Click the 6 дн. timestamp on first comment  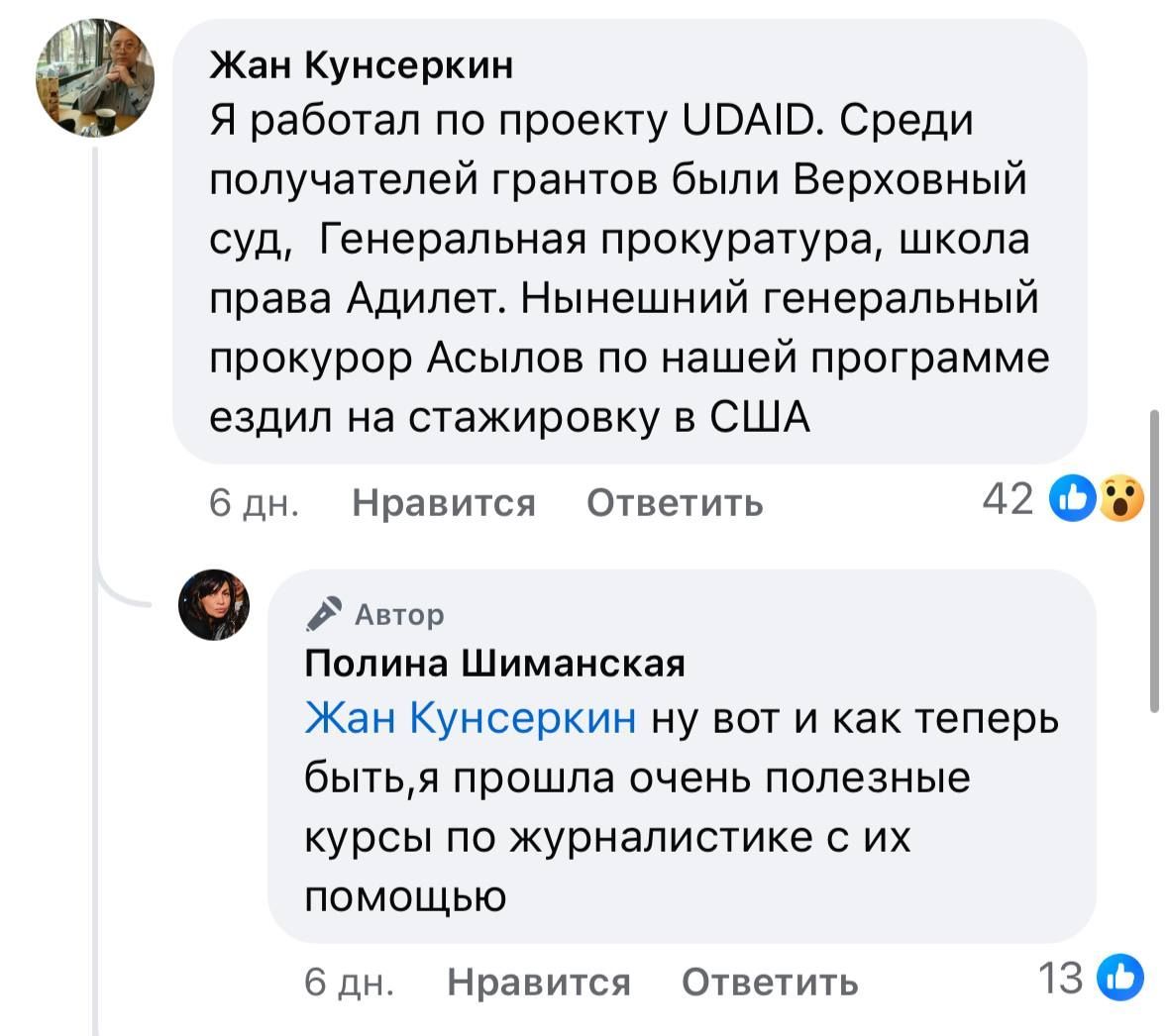coord(254,503)
